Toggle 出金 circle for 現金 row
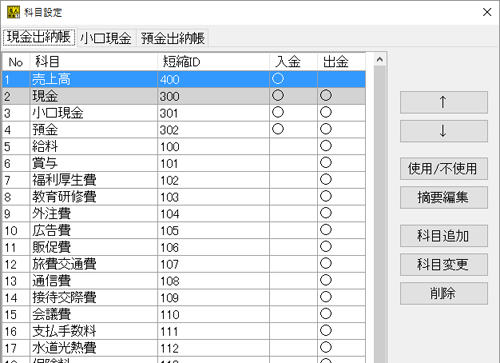This screenshot has height=363, width=500. (x=326, y=95)
